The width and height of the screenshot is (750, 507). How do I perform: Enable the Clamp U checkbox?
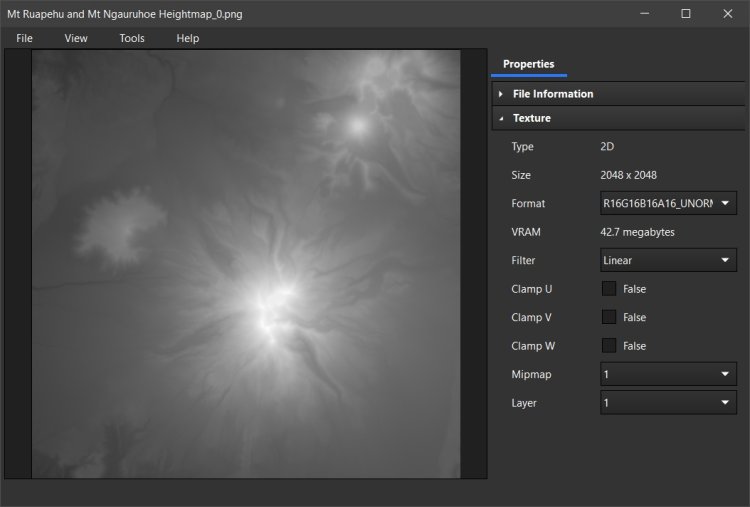pos(608,289)
